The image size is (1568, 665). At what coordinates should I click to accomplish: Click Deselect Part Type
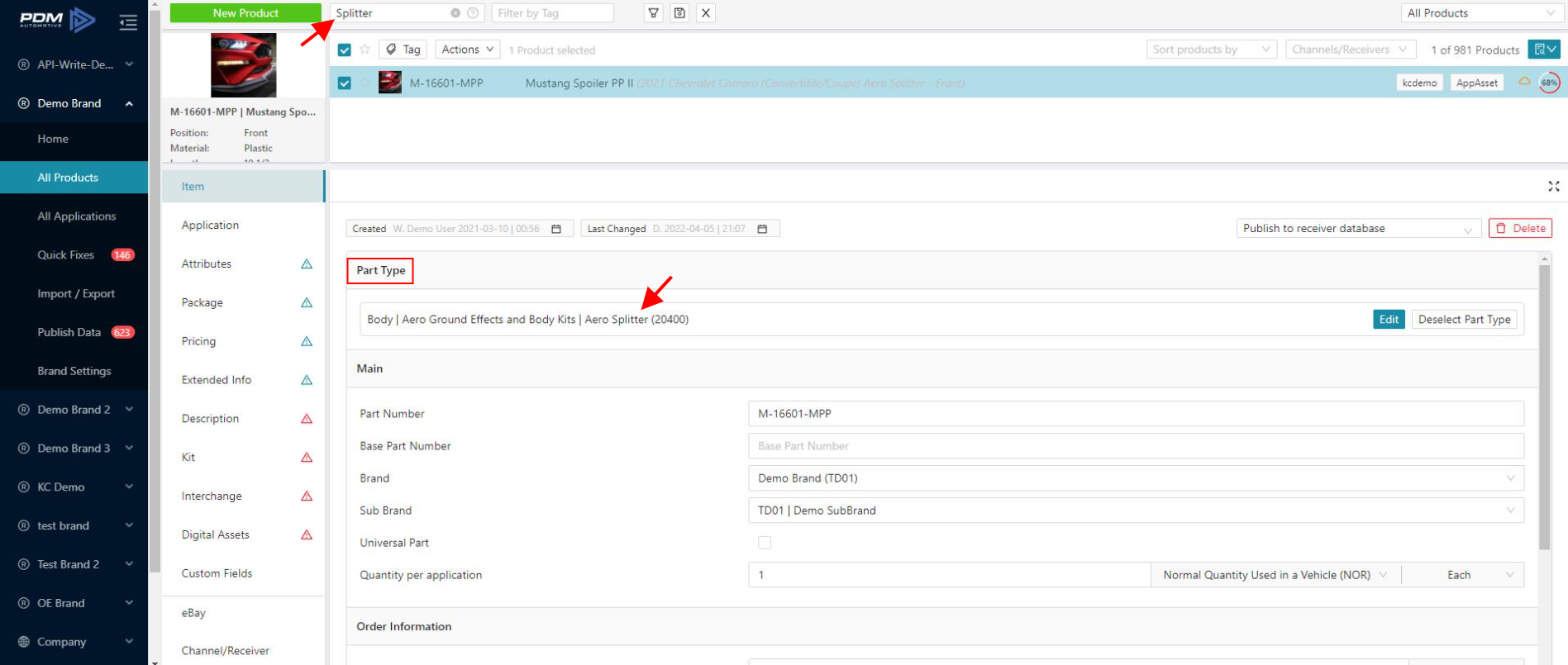coord(1464,320)
